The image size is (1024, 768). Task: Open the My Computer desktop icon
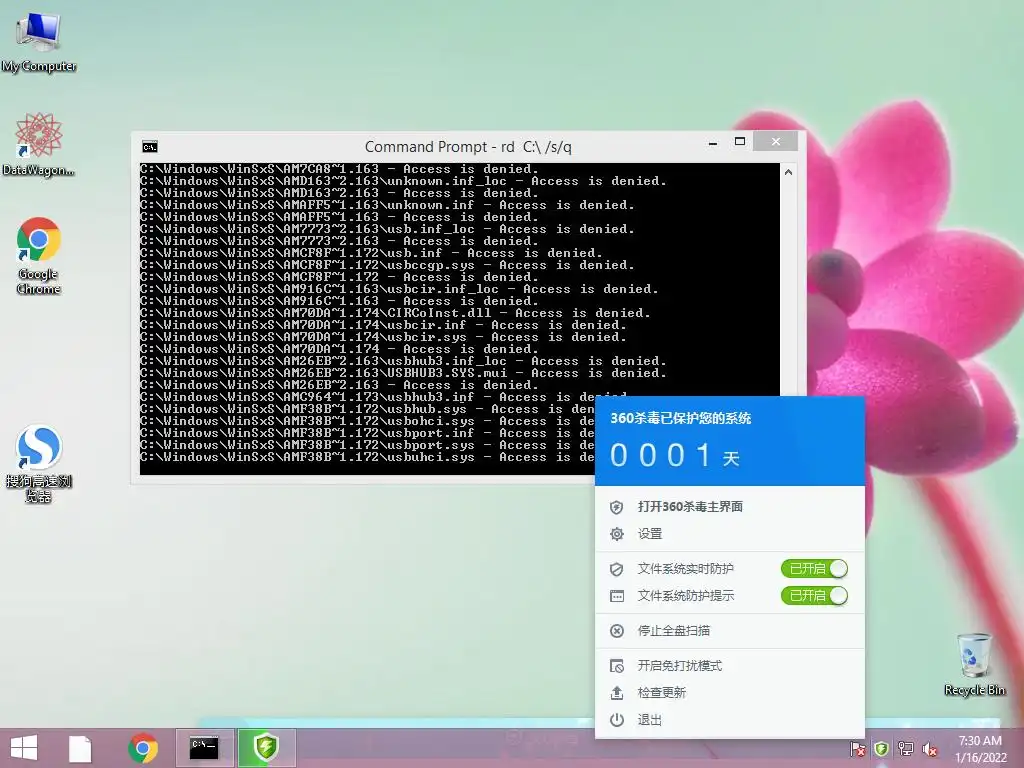[x=39, y=42]
